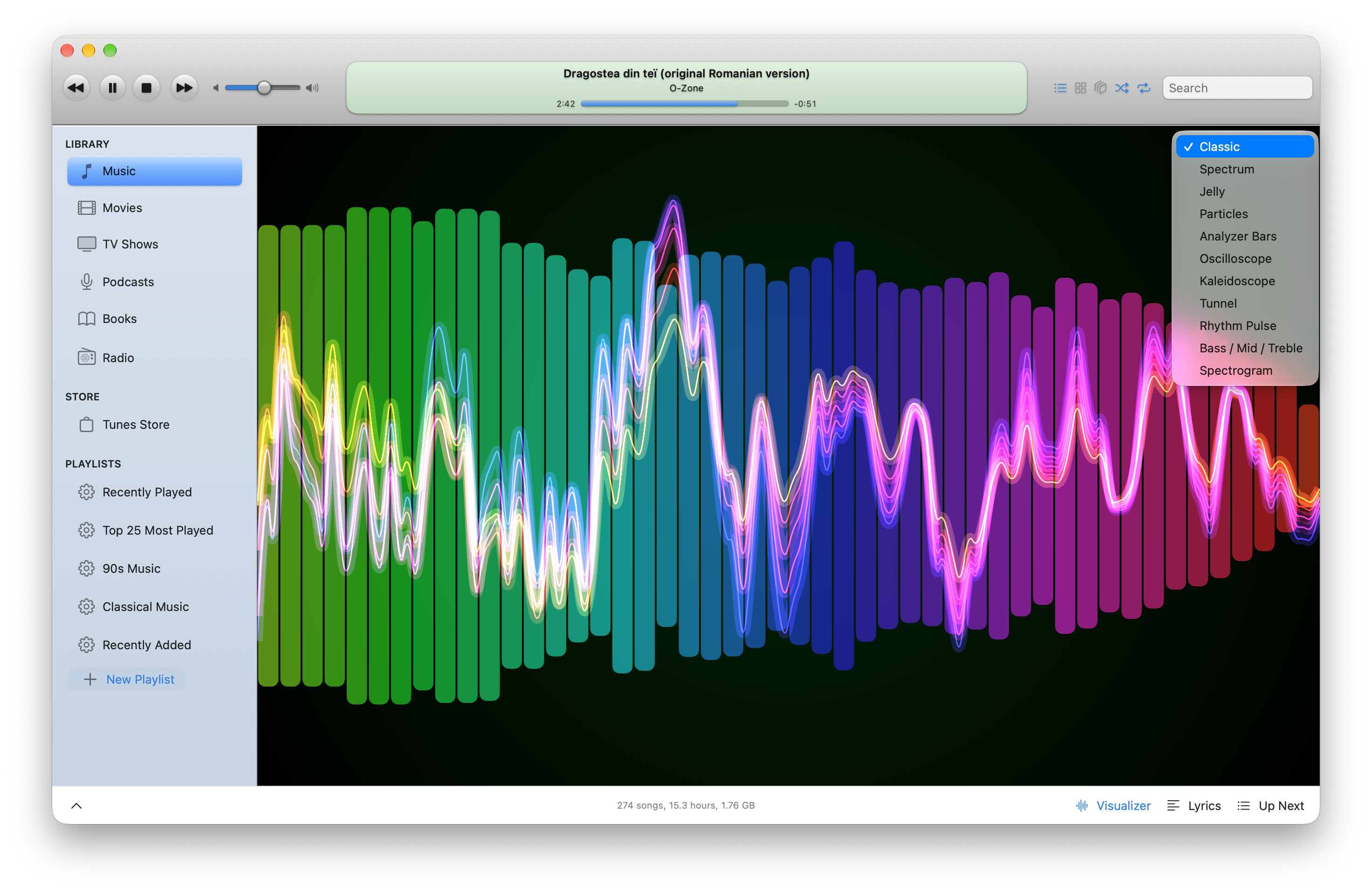Image resolution: width=1372 pixels, height=893 pixels.
Task: Select Music in the library sidebar
Action: [x=155, y=171]
